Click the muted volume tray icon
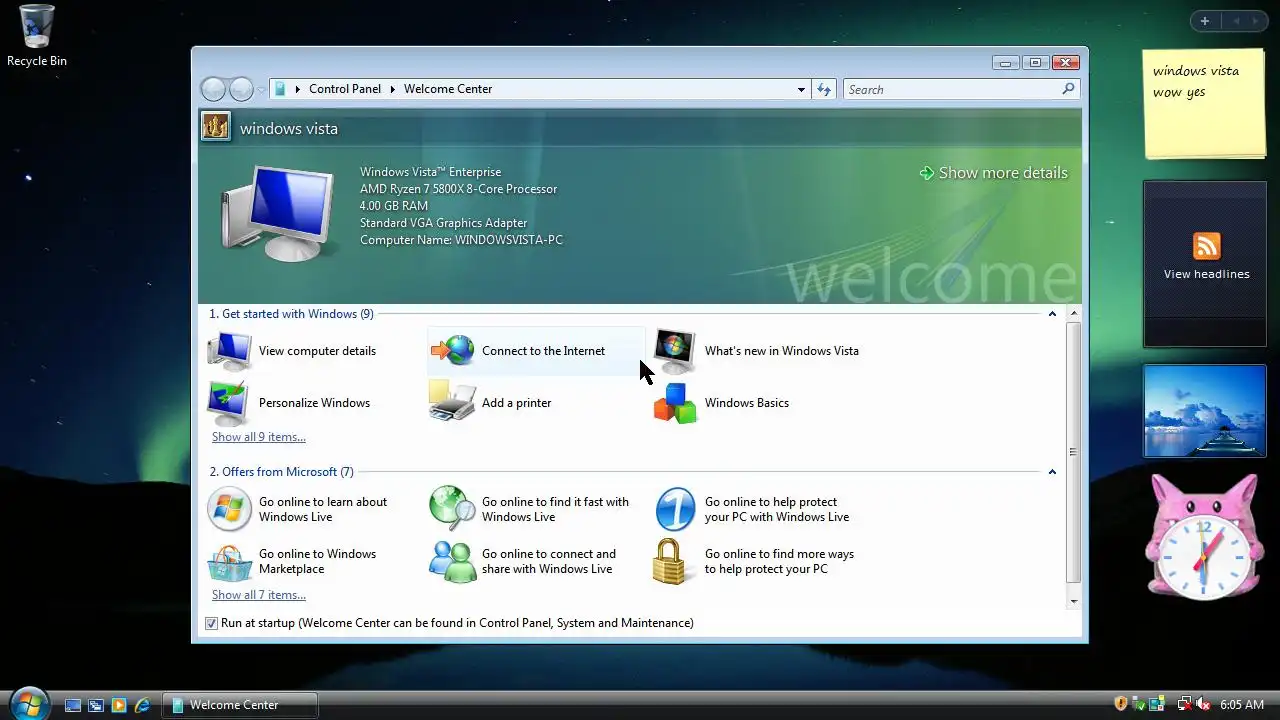Screen dimensions: 1280x720 pos(1203,704)
